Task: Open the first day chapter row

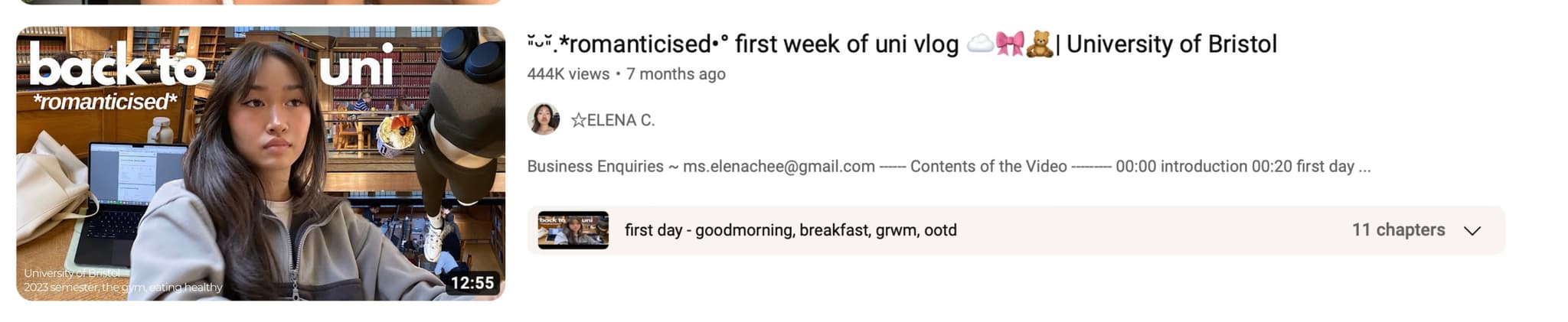Action: 1016,230
